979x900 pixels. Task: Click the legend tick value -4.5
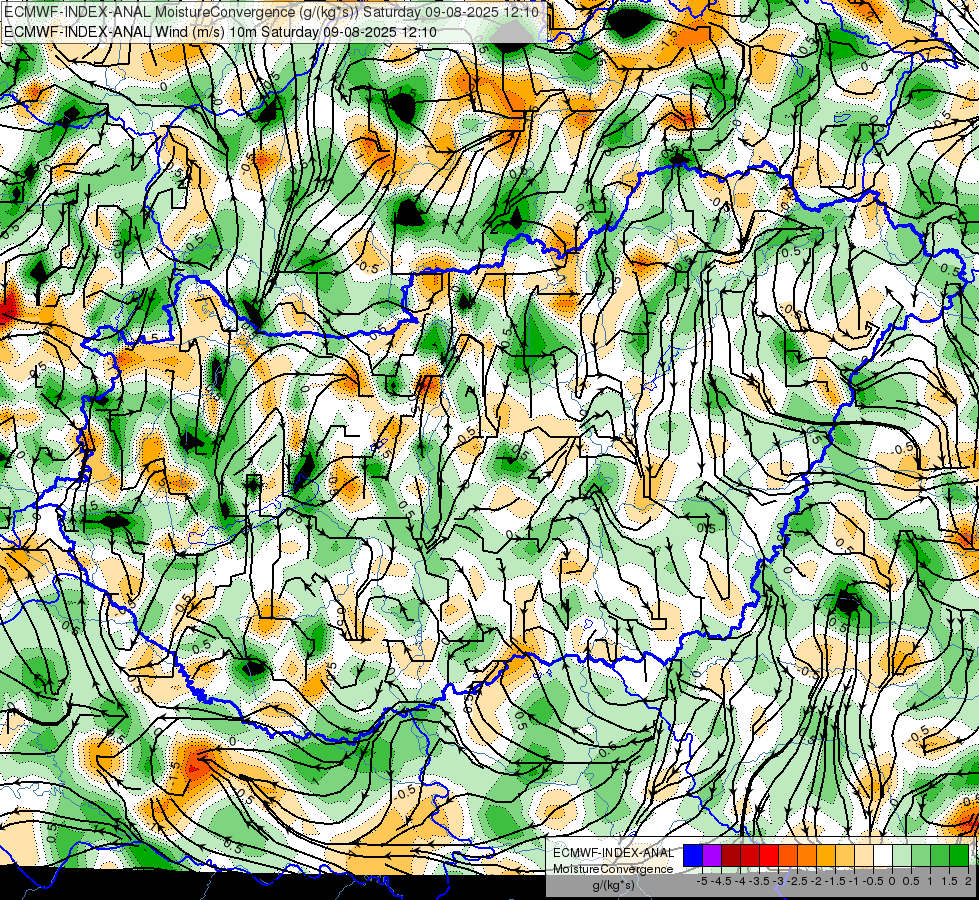pos(722,881)
